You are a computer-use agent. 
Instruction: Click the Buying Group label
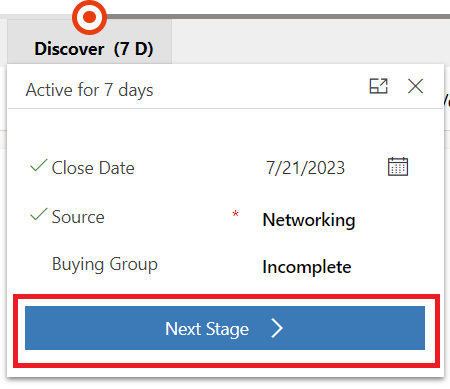pos(105,265)
